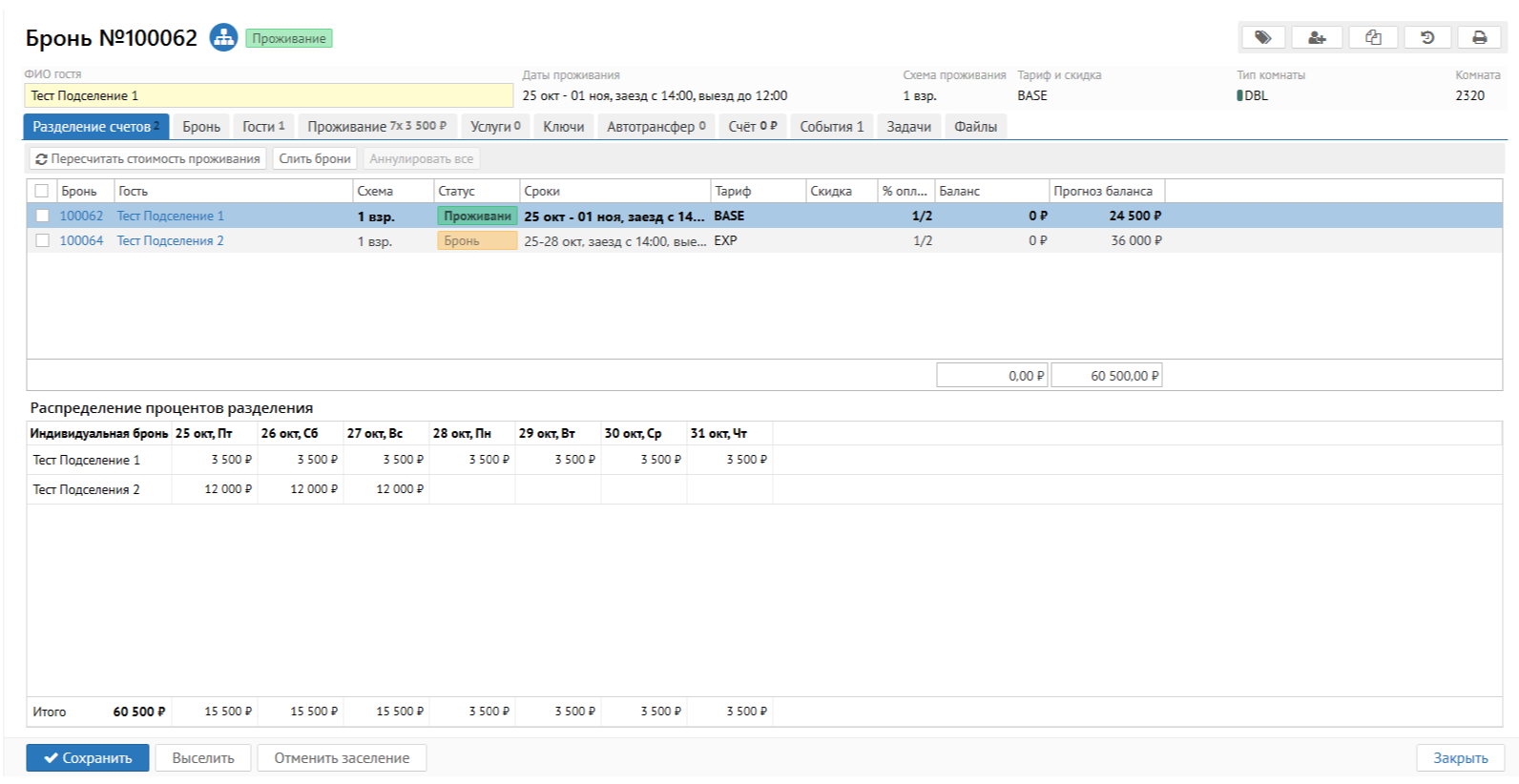Click the blue group hierarchy icon
This screenshot has height=784, width=1519.
pyautogui.click(x=223, y=38)
